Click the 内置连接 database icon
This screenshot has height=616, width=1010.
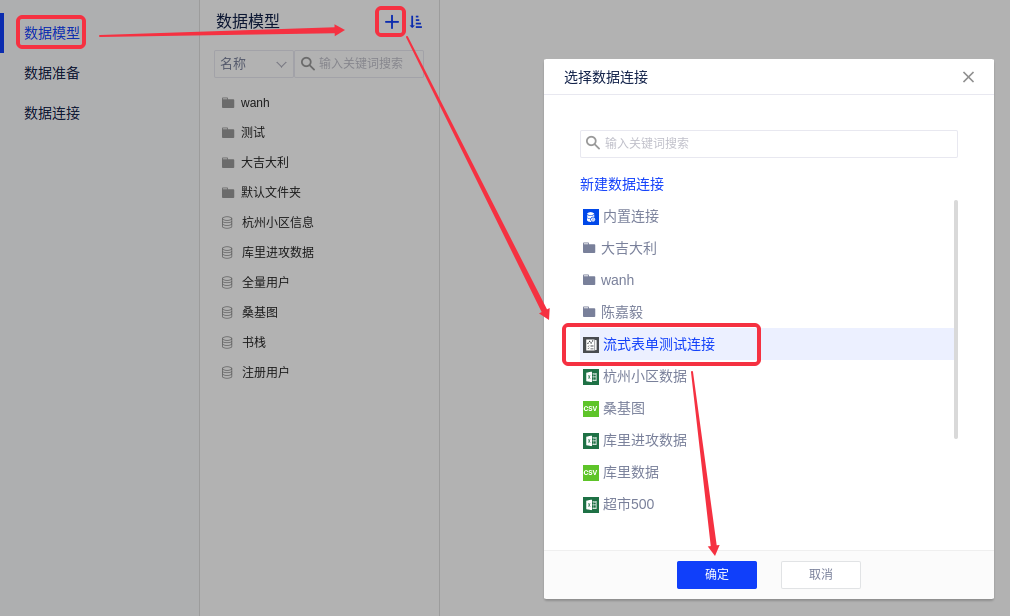590,217
